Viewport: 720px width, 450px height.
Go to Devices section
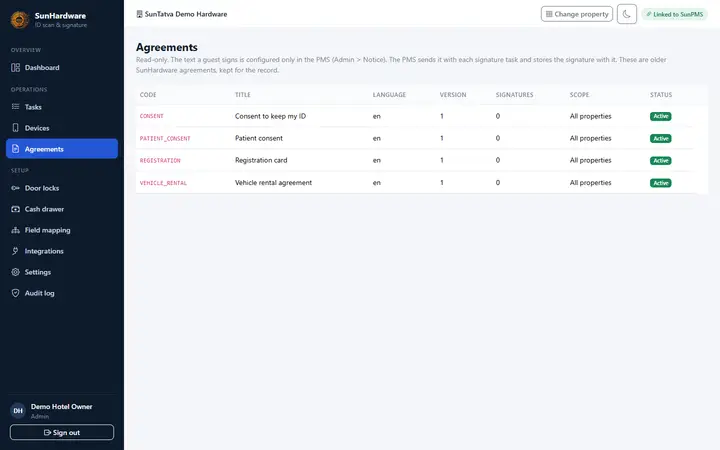coord(37,128)
